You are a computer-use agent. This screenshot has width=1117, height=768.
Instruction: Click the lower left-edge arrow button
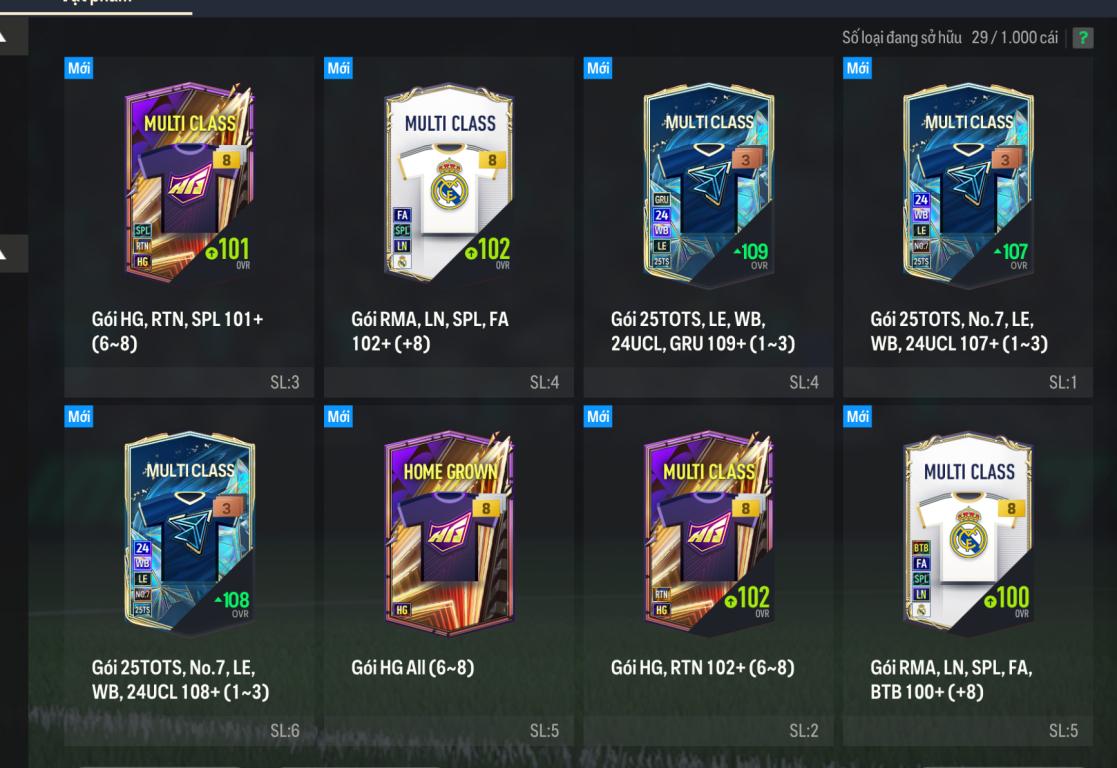point(13,253)
